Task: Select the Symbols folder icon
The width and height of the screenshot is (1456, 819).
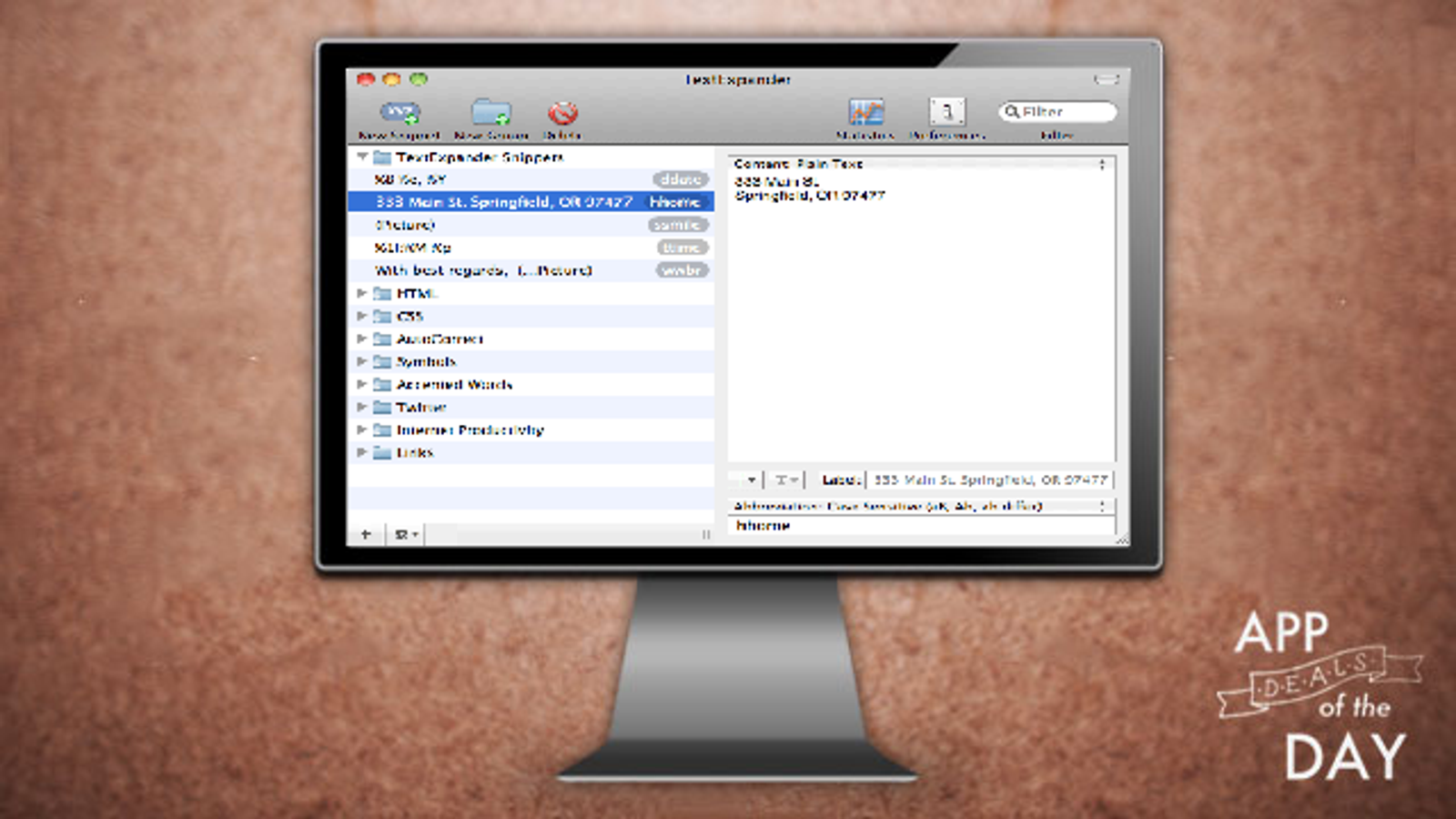Action: (x=382, y=361)
